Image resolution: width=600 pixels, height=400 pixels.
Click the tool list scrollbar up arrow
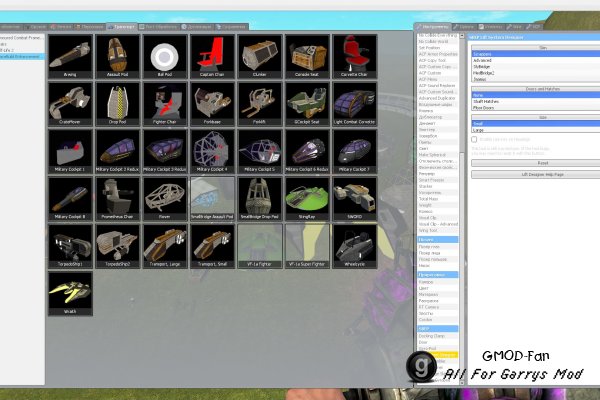coord(462,36)
